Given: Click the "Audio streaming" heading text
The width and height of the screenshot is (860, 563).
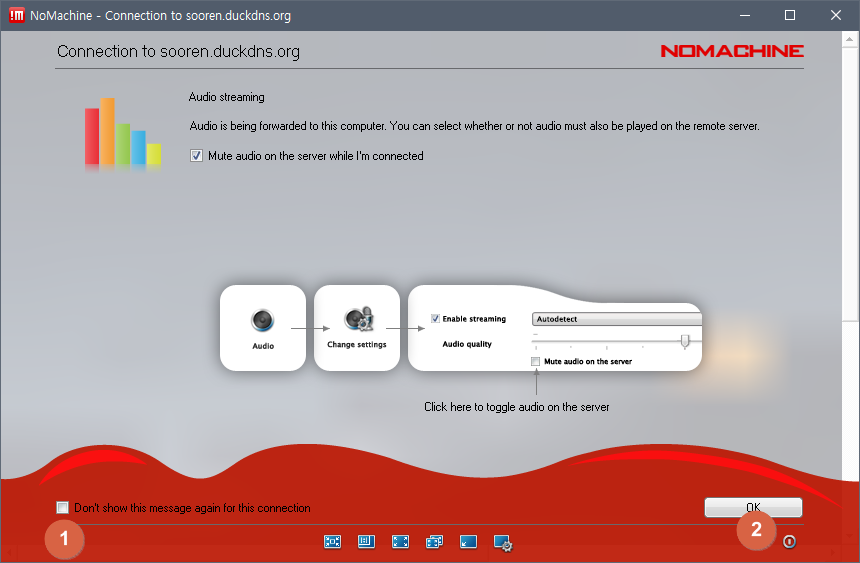Looking at the screenshot, I should click(227, 97).
